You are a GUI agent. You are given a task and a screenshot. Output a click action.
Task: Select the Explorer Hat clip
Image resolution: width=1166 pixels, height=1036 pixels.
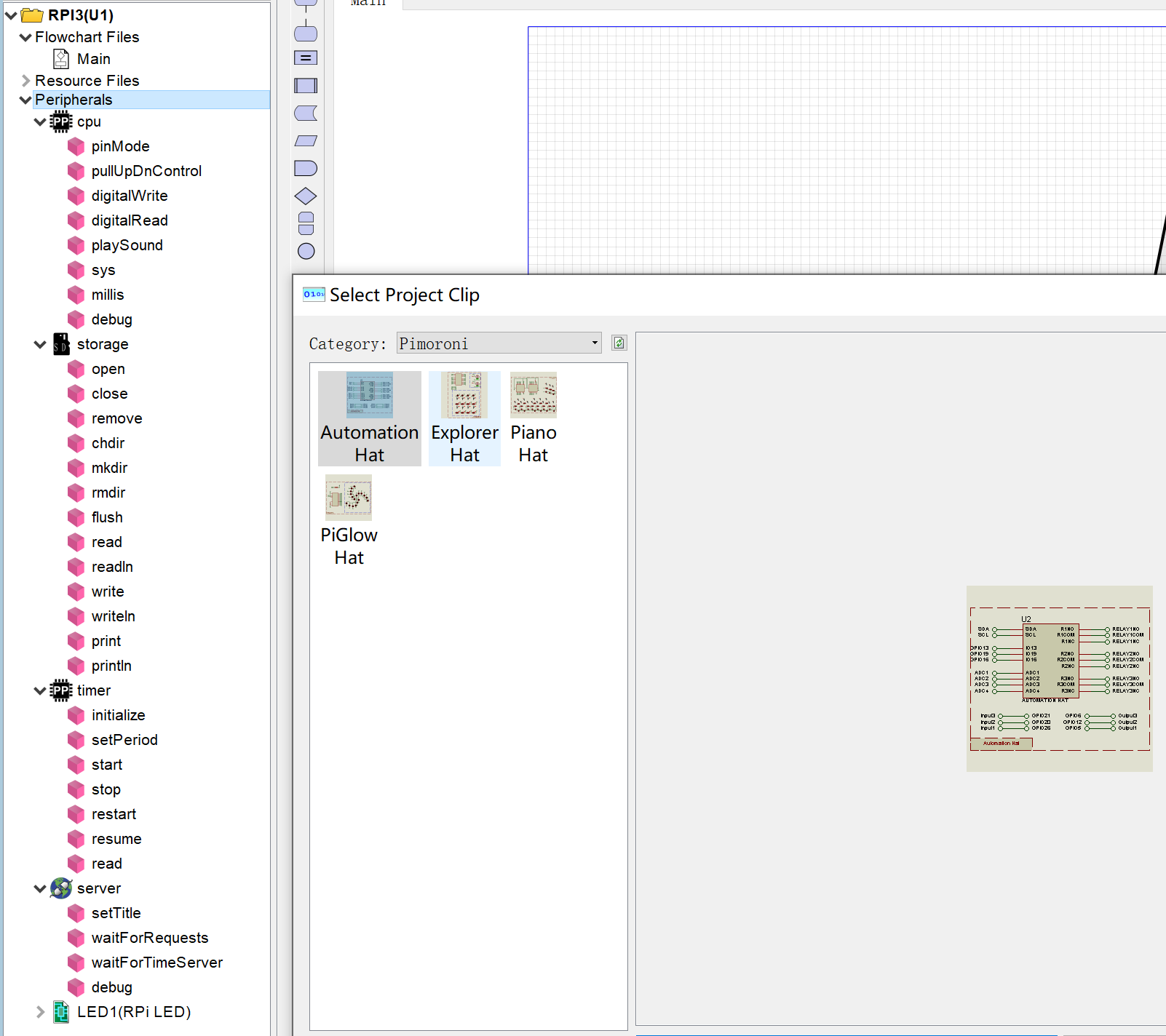(x=464, y=418)
